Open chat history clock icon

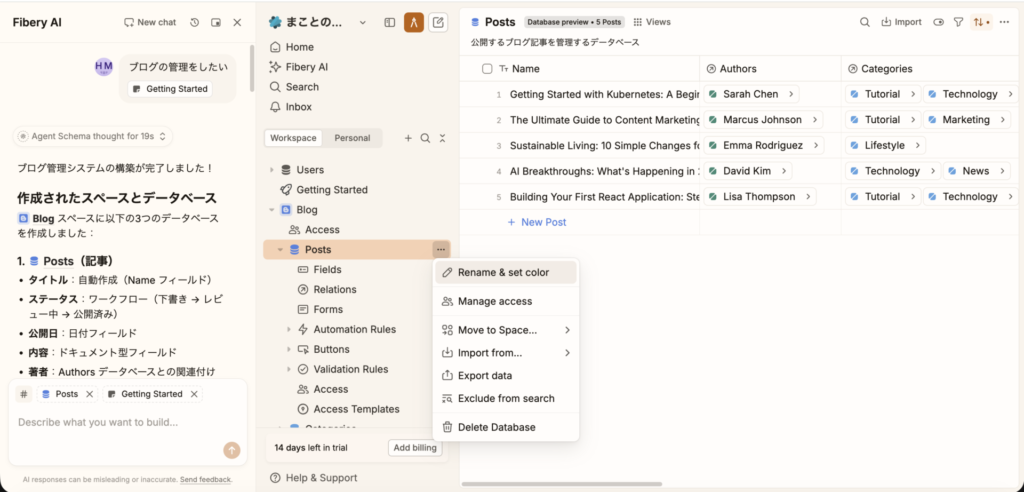click(x=195, y=22)
